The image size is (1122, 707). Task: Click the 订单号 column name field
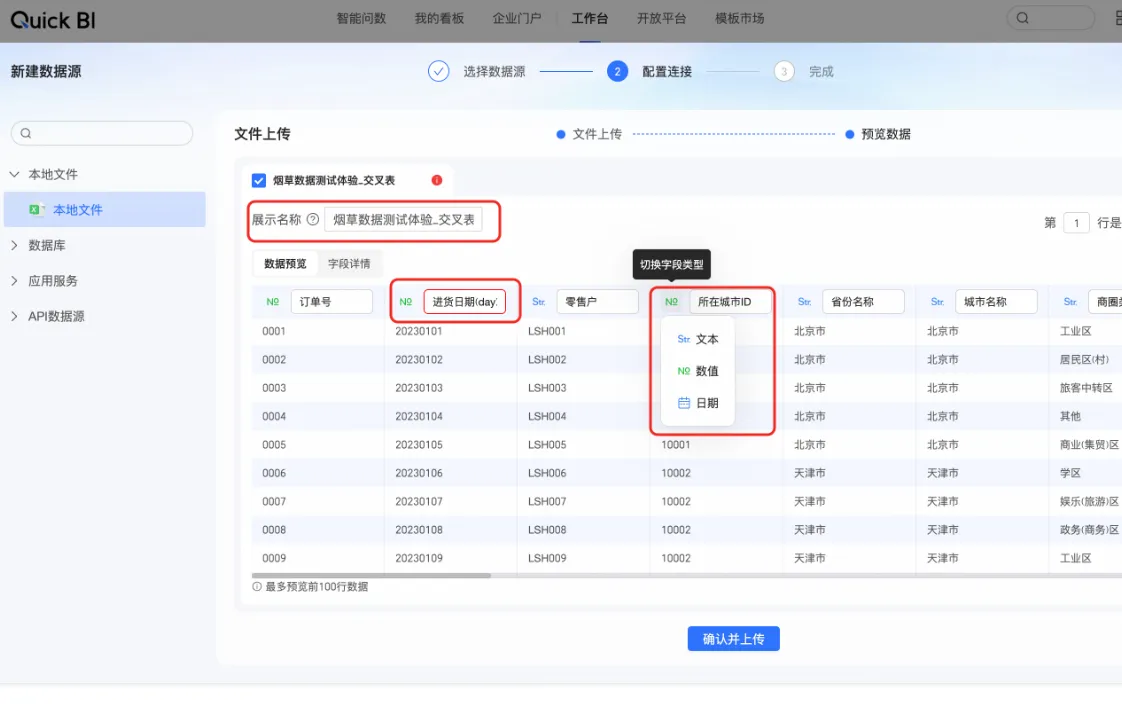coord(331,302)
